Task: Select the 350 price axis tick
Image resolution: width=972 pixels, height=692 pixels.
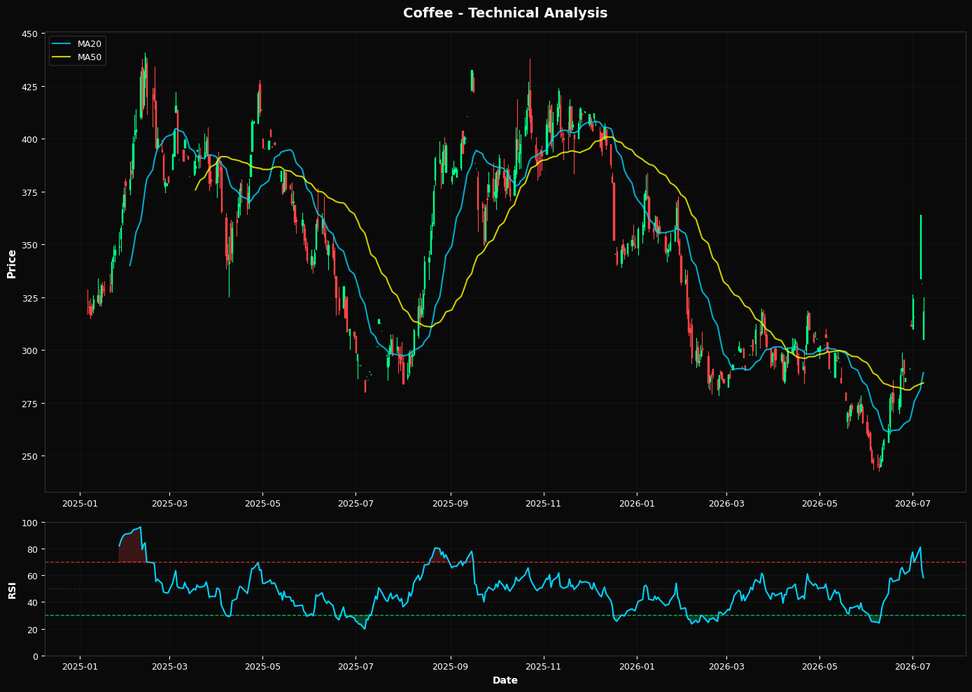Action: 30,245
